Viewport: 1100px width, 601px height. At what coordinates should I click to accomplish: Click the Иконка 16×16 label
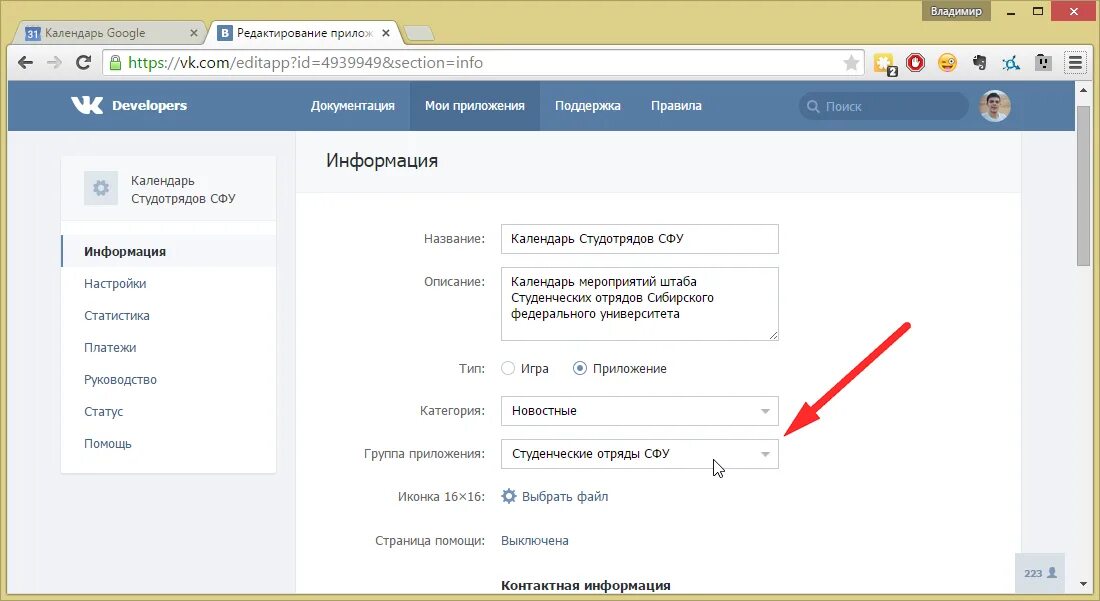(x=441, y=497)
